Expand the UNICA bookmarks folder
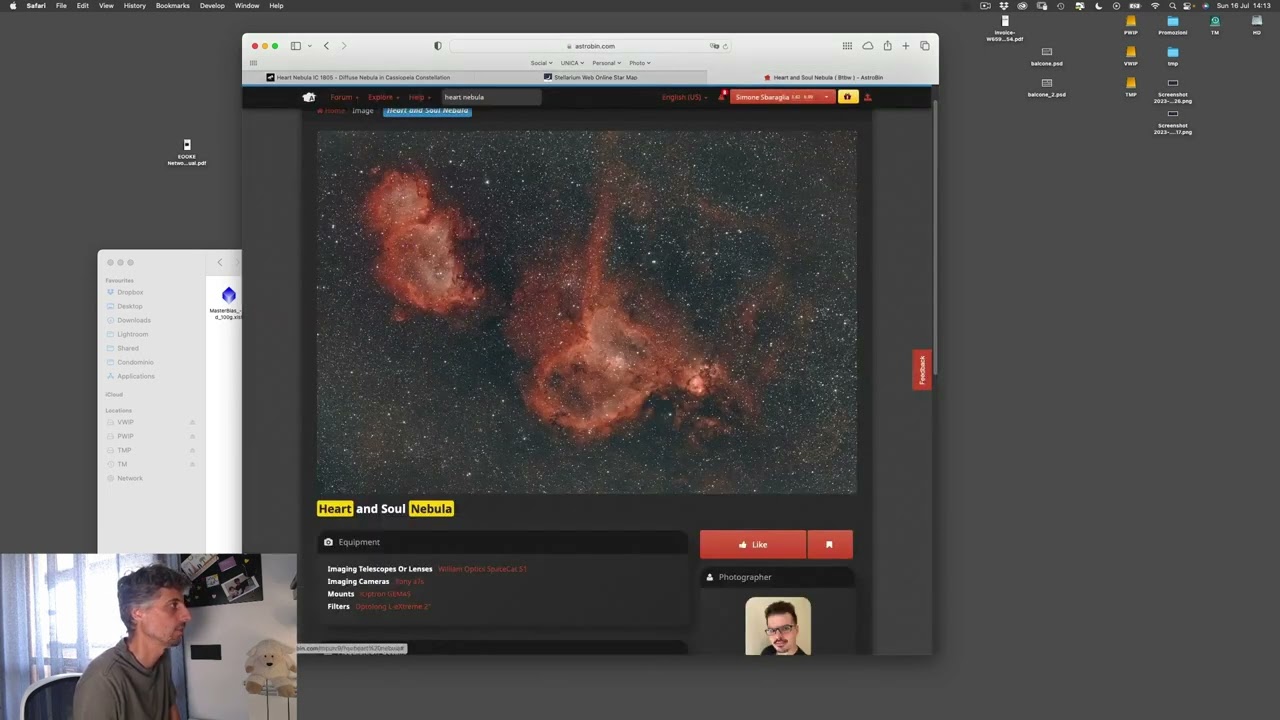Image resolution: width=1280 pixels, height=720 pixels. pyautogui.click(x=572, y=63)
